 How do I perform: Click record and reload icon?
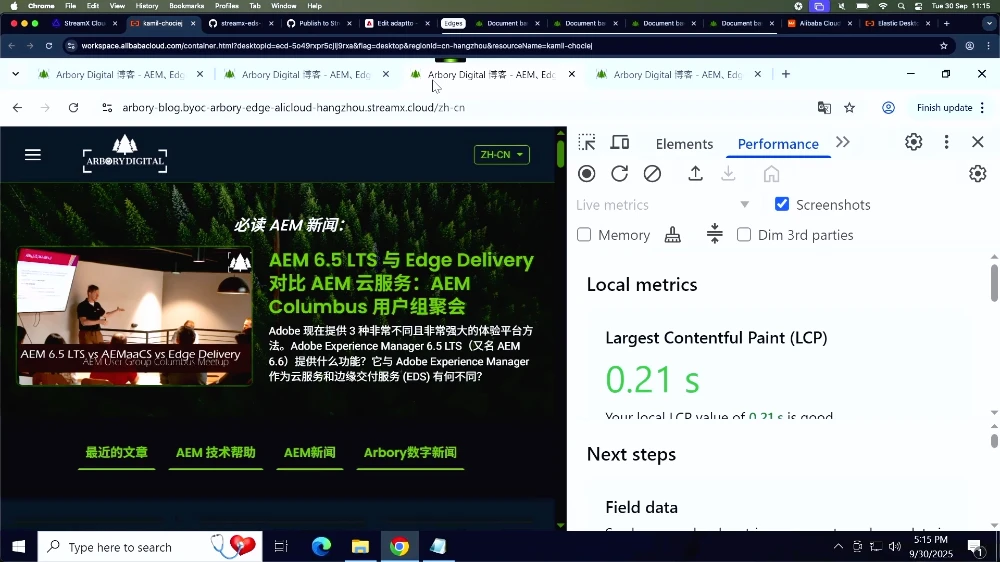[620, 174]
